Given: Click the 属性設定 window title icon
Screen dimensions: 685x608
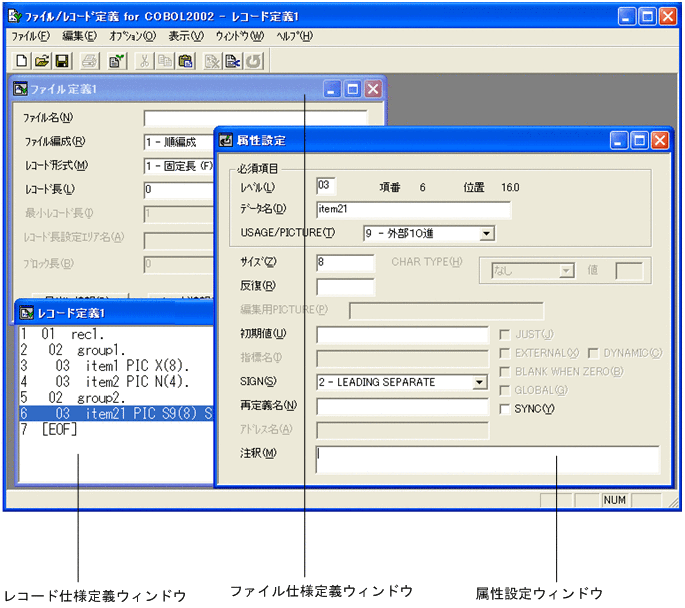Looking at the screenshot, I should 225,140.
